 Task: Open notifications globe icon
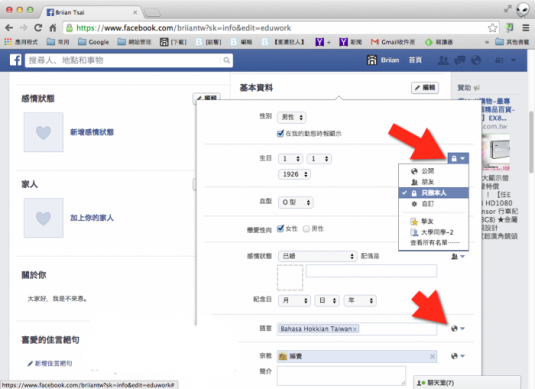pos(476,60)
